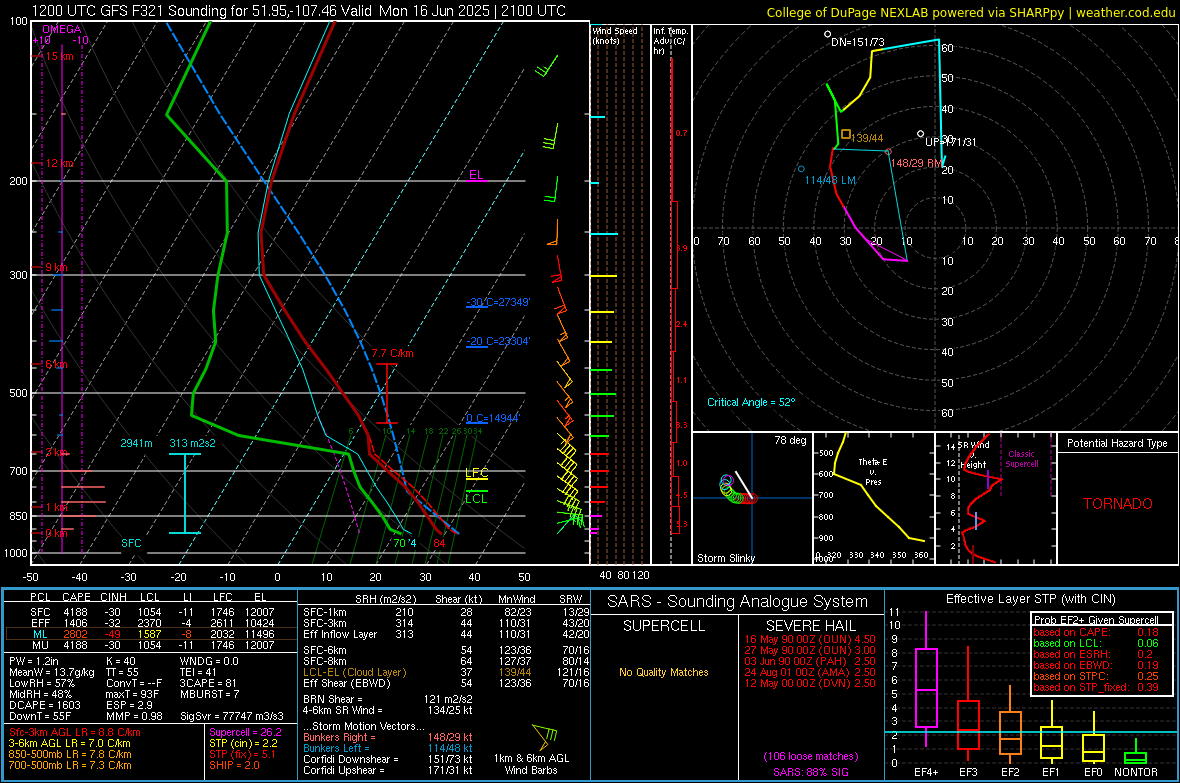The width and height of the screenshot is (1180, 783).
Task: Click the 'based on STP_fixed:' probability row
Action: point(1096,687)
